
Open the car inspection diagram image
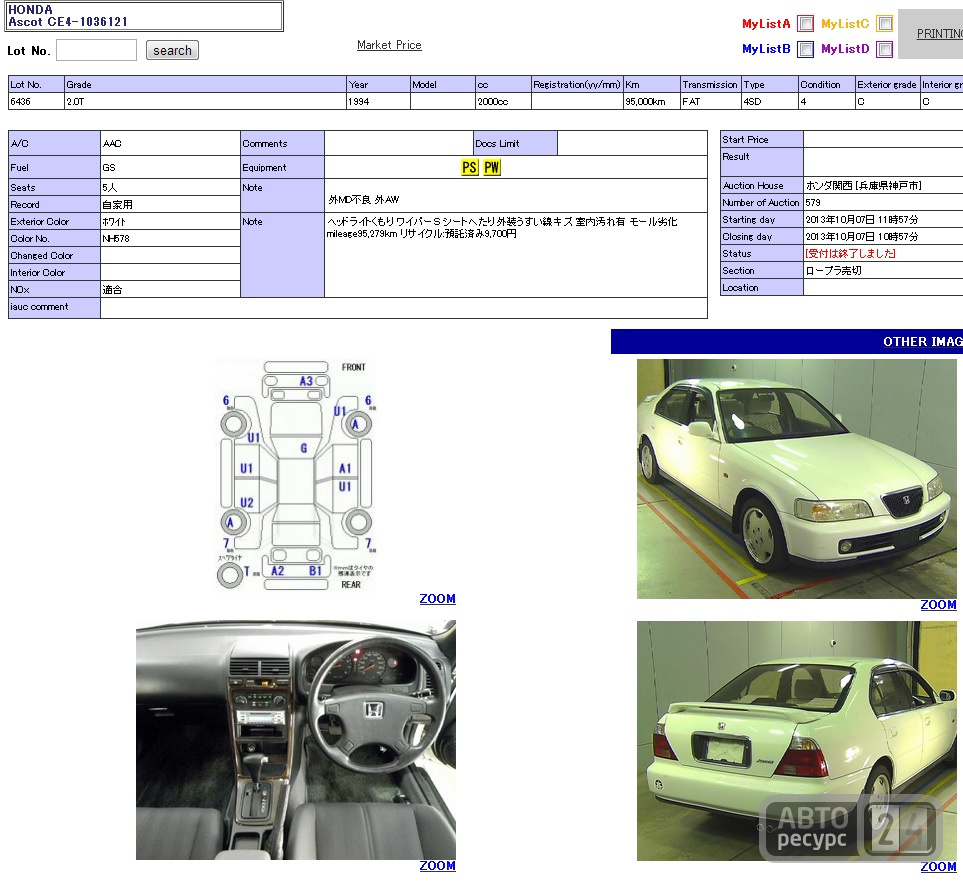tap(296, 475)
